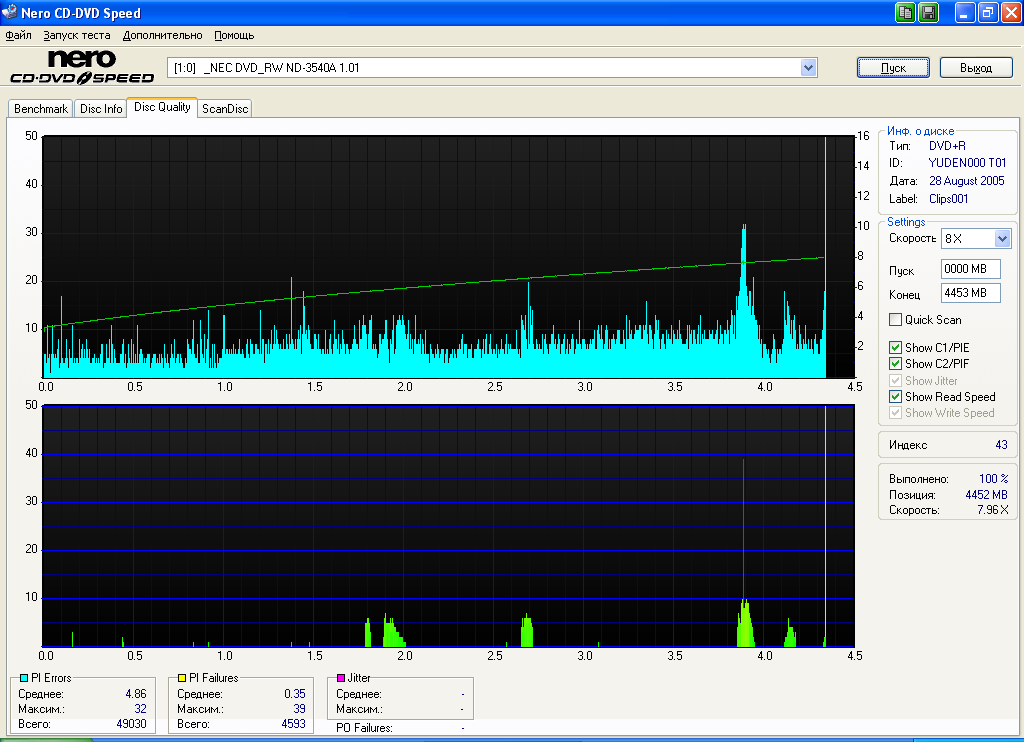
Task: Toggle the Quick Scan checkbox
Action: tap(896, 320)
